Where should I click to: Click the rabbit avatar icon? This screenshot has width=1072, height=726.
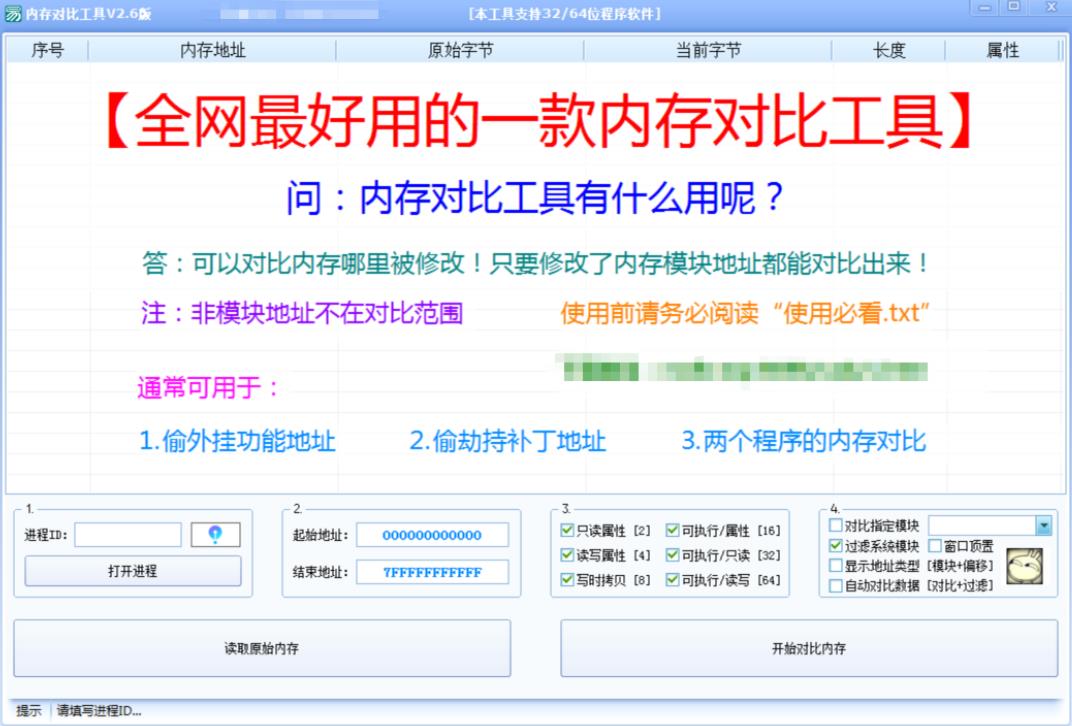1024,566
